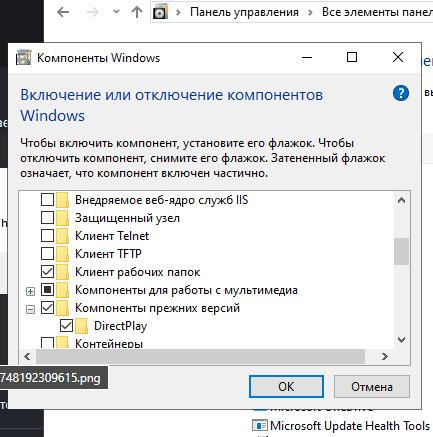
Task: Check the Защищенный узел checkbox
Action: coord(47,218)
